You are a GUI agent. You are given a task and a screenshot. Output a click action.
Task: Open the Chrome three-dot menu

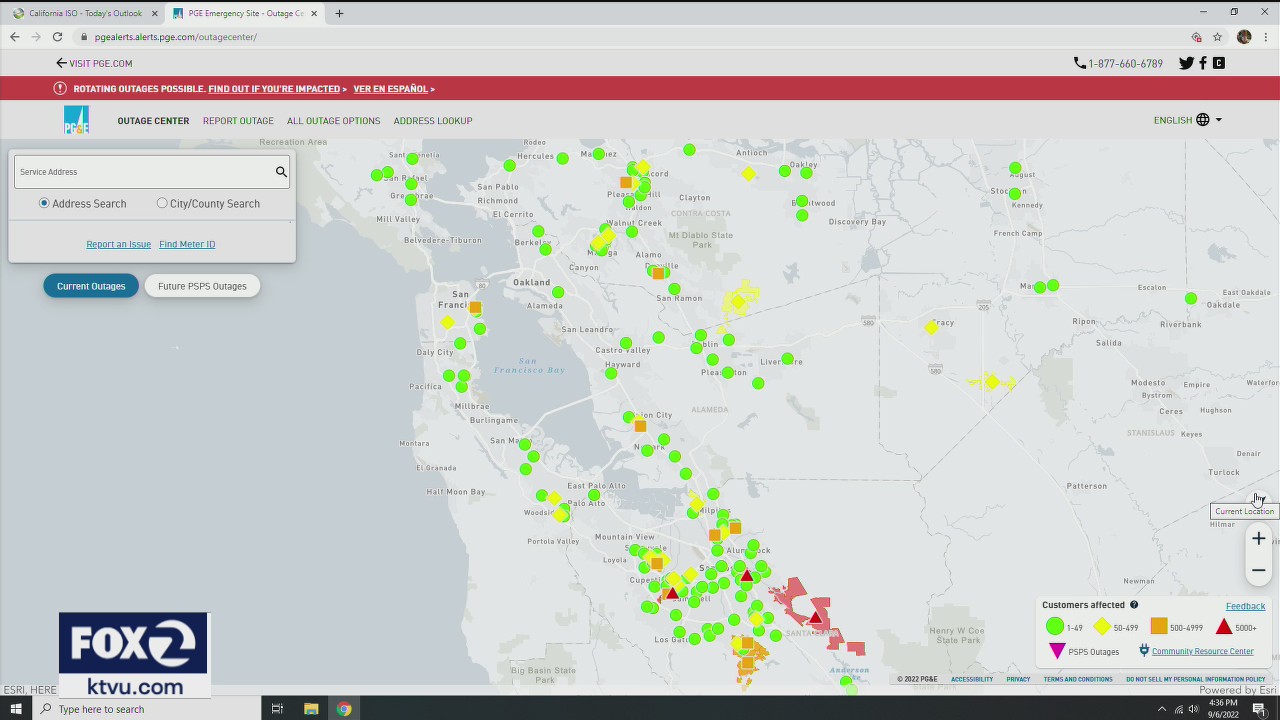coord(1266,37)
